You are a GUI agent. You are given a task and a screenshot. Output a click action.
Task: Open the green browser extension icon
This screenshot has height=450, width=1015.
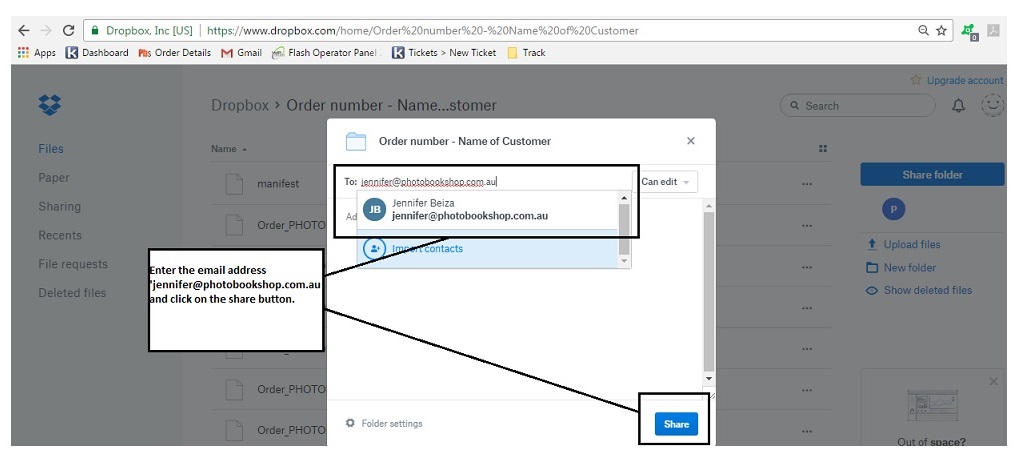(x=969, y=31)
